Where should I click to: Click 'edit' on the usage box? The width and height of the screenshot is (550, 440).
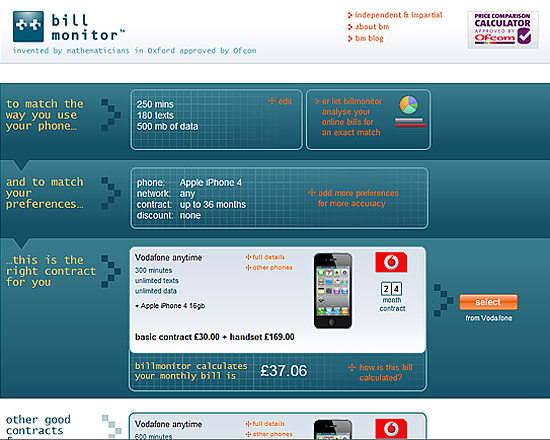tap(280, 101)
